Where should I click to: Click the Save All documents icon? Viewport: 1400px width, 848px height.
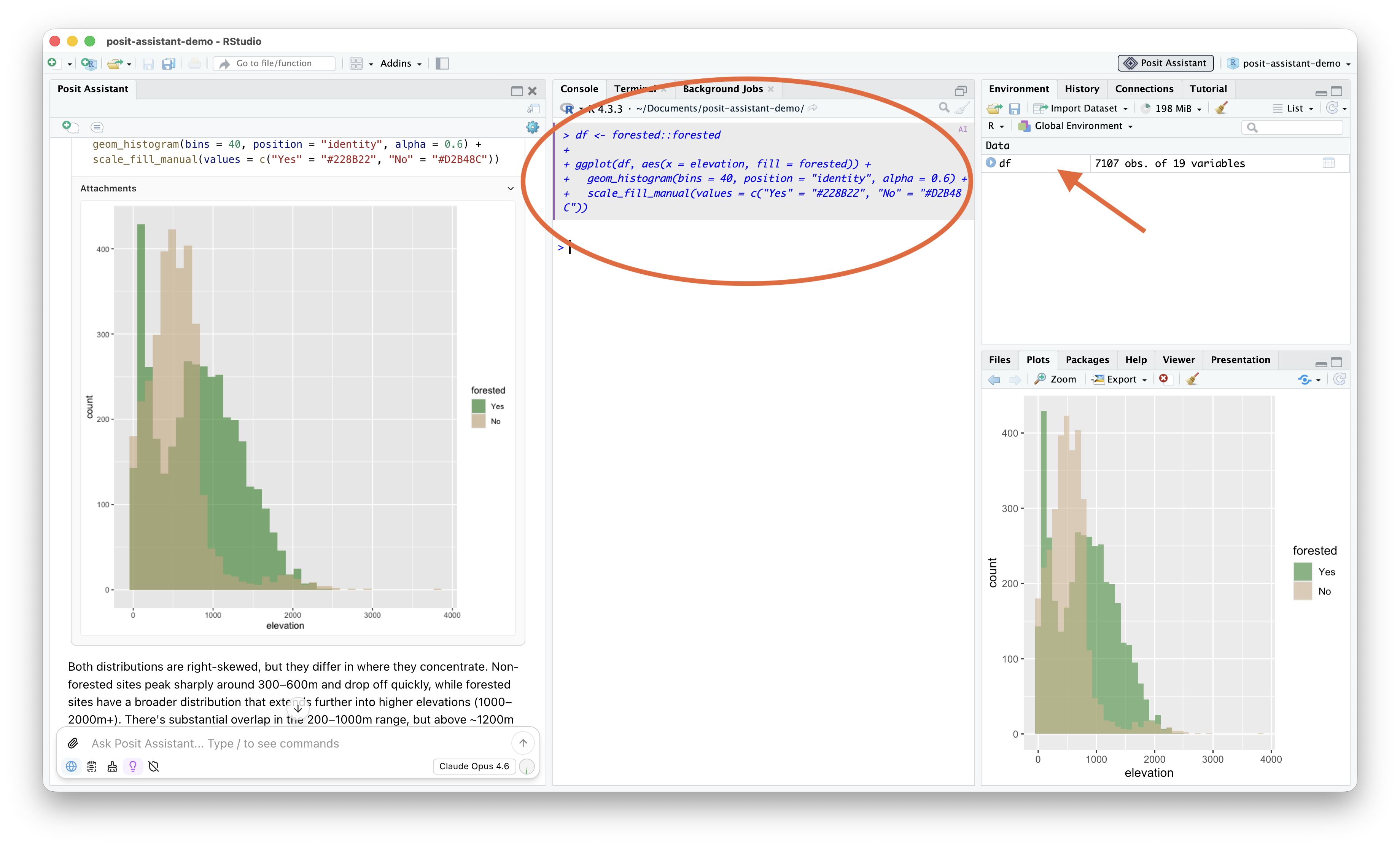pyautogui.click(x=169, y=64)
